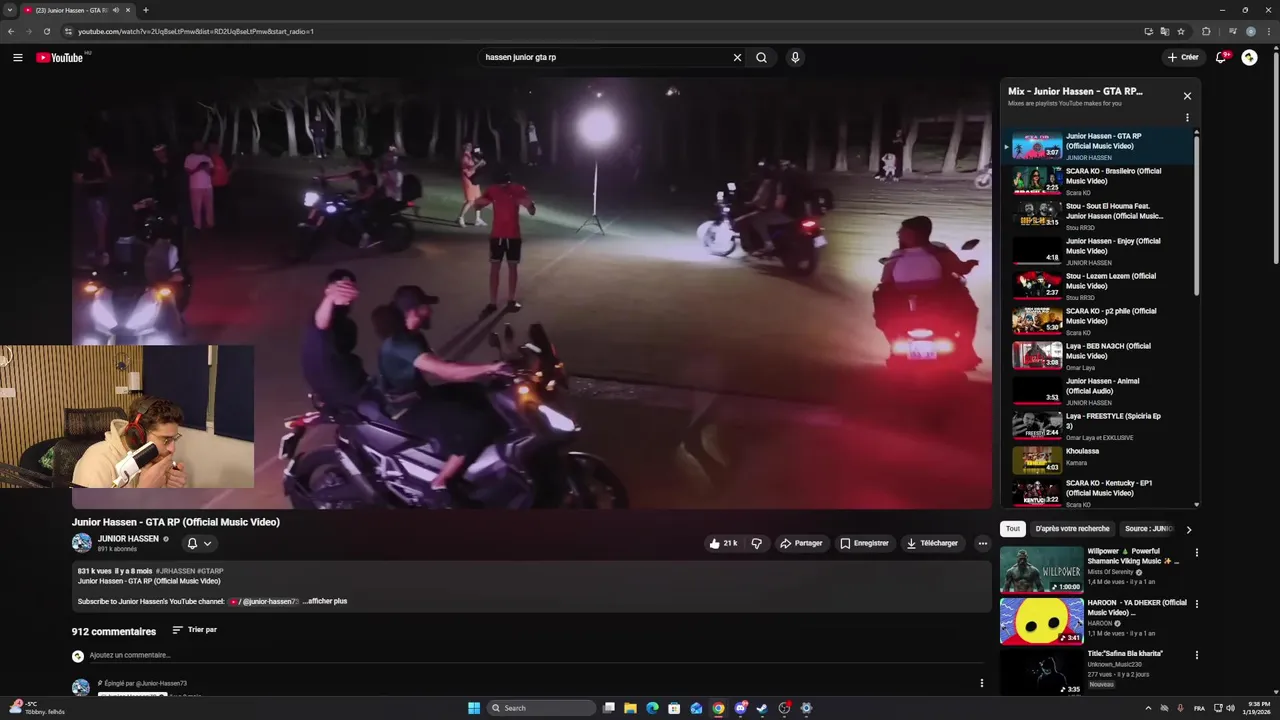Image resolution: width=1280 pixels, height=720 pixels.
Task: Select Source : JUNIOR chip
Action: pos(1149,528)
